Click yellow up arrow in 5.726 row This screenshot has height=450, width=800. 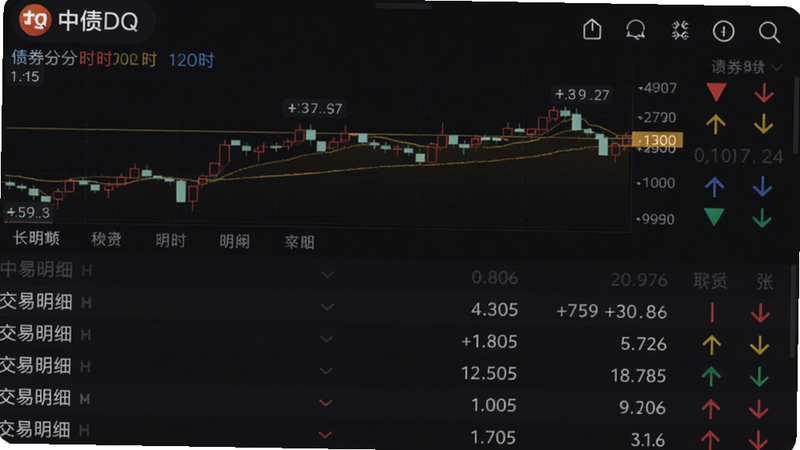point(712,345)
